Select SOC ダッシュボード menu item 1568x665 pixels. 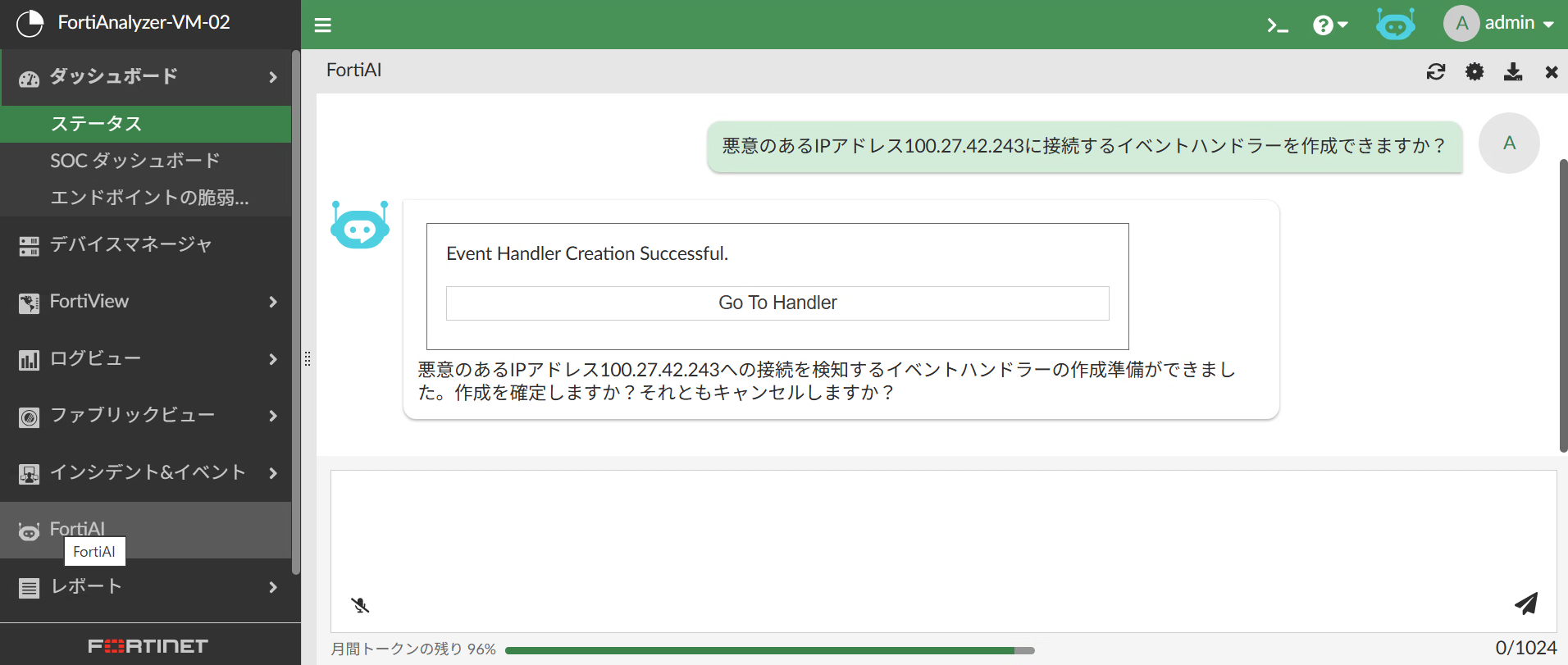point(135,161)
